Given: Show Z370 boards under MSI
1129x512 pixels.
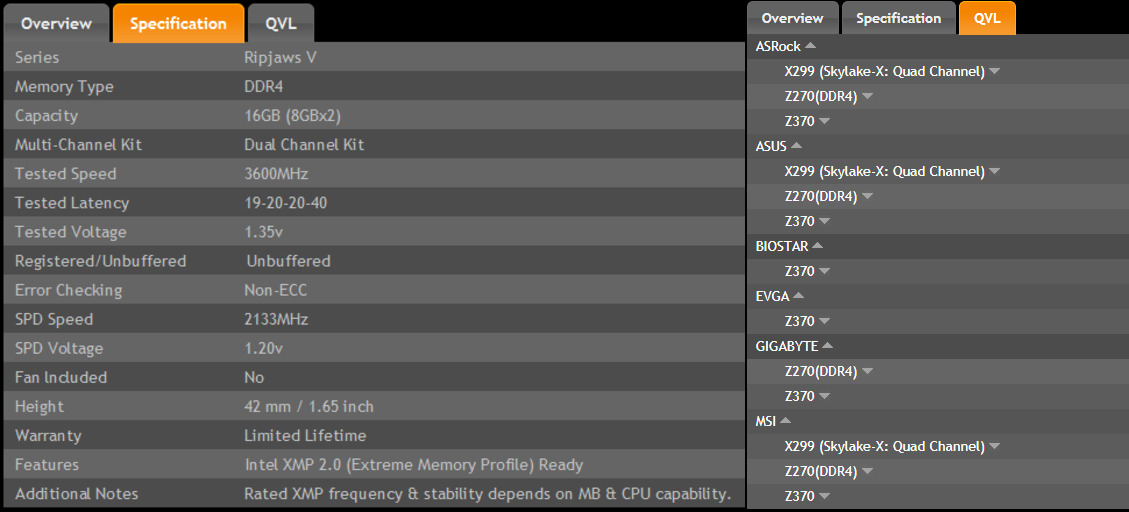Looking at the screenshot, I should tap(824, 496).
